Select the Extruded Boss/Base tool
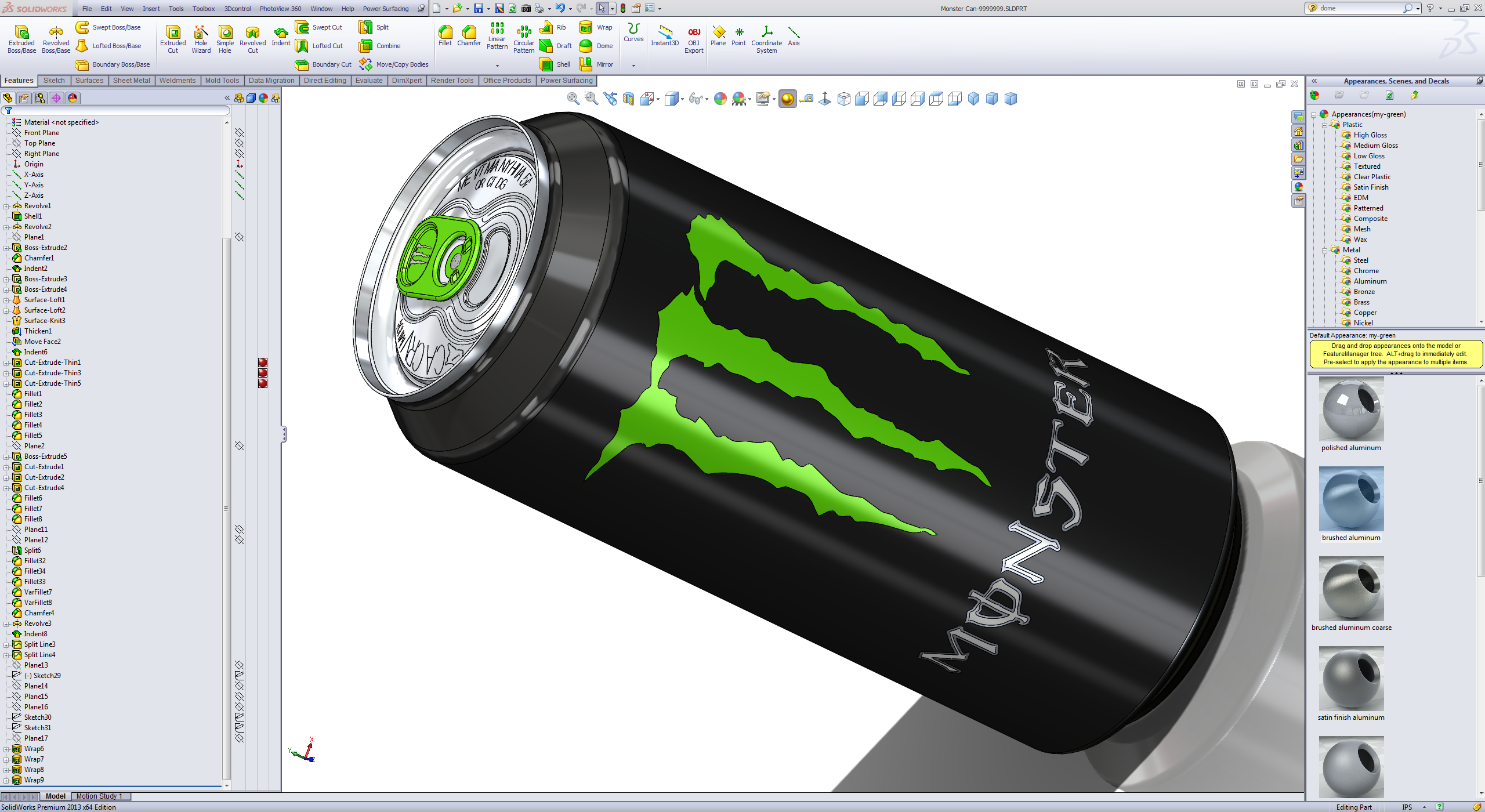This screenshot has height=812, width=1485. [21, 39]
